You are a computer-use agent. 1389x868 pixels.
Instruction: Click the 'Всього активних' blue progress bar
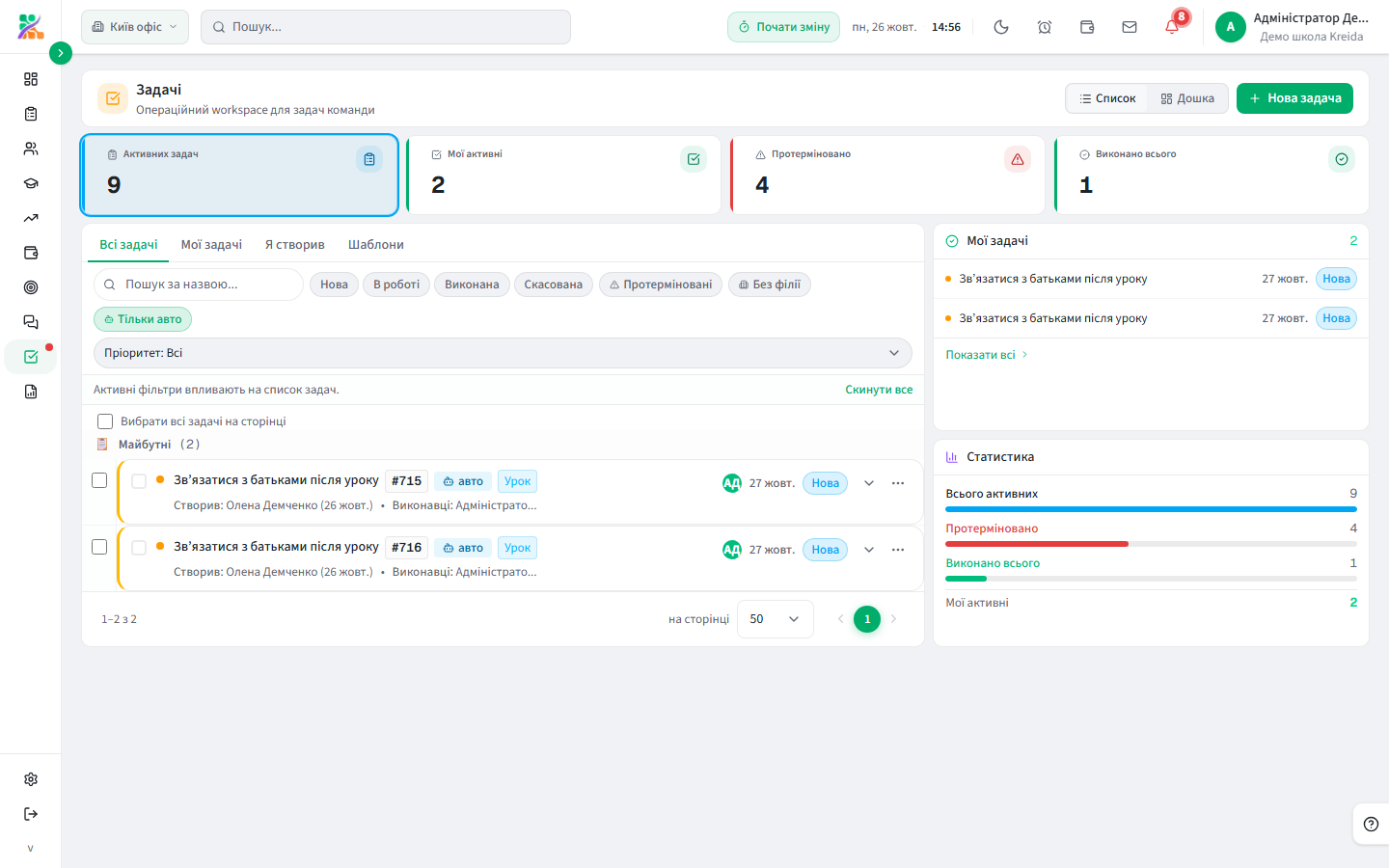click(x=1151, y=509)
